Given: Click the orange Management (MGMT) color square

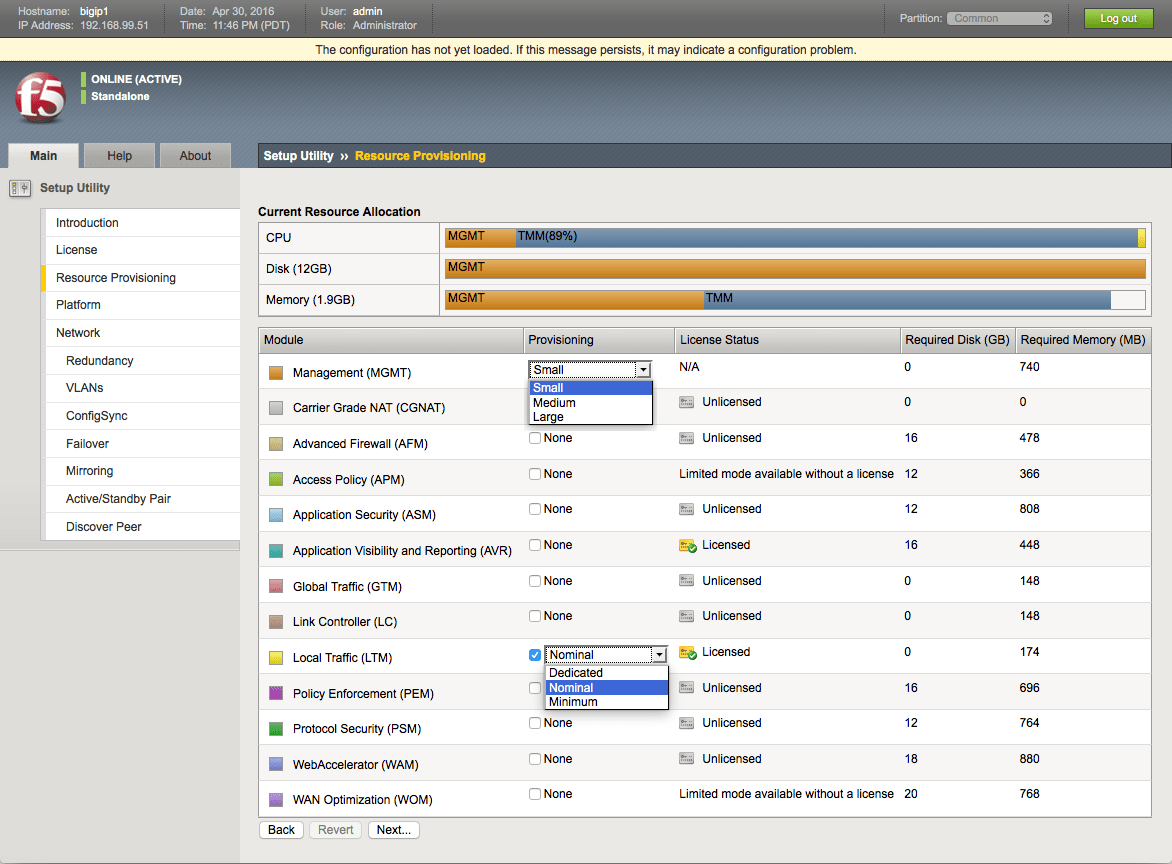Looking at the screenshot, I should click(x=276, y=373).
